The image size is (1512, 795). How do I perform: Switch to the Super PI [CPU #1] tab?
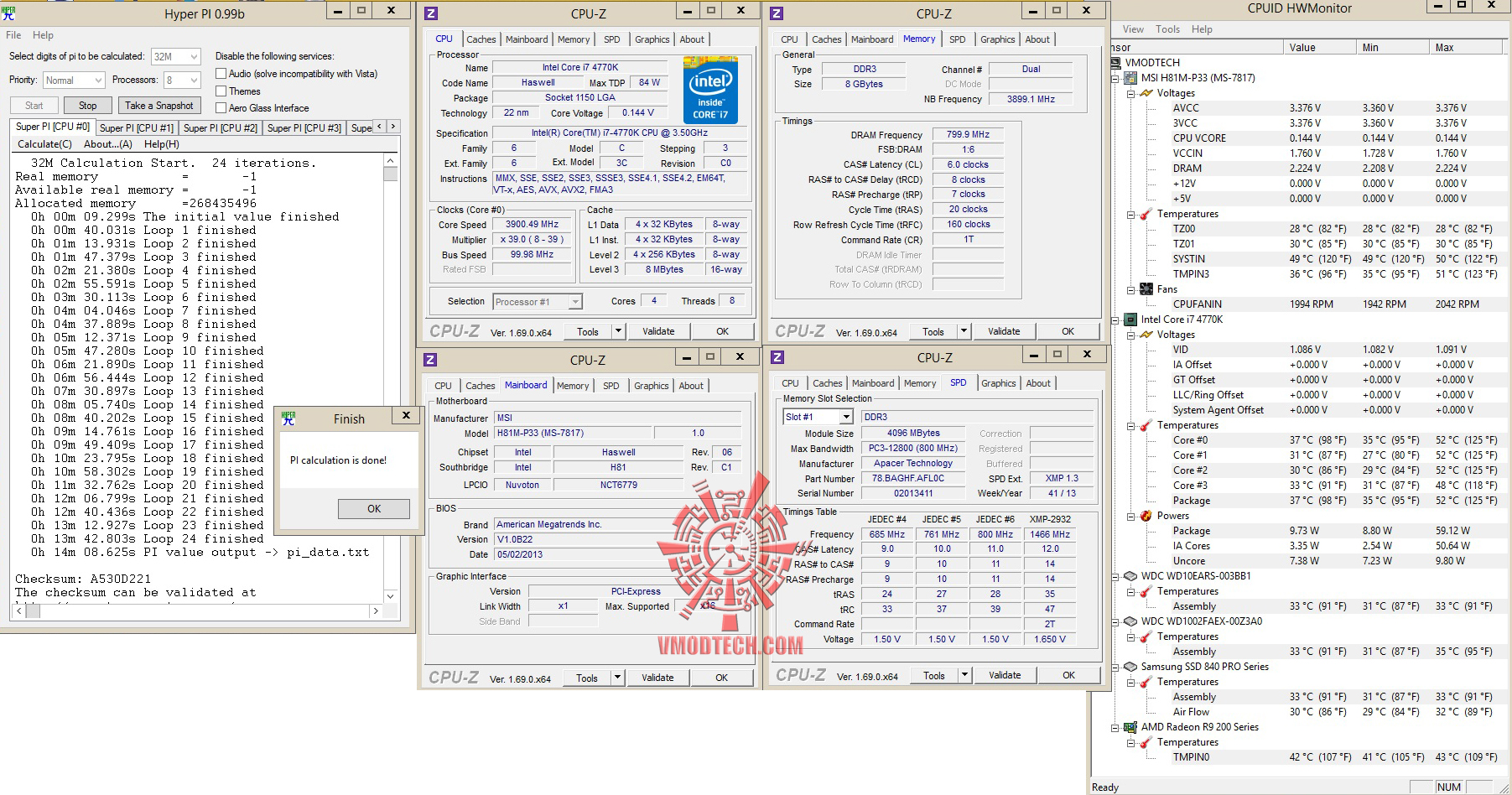(137, 127)
